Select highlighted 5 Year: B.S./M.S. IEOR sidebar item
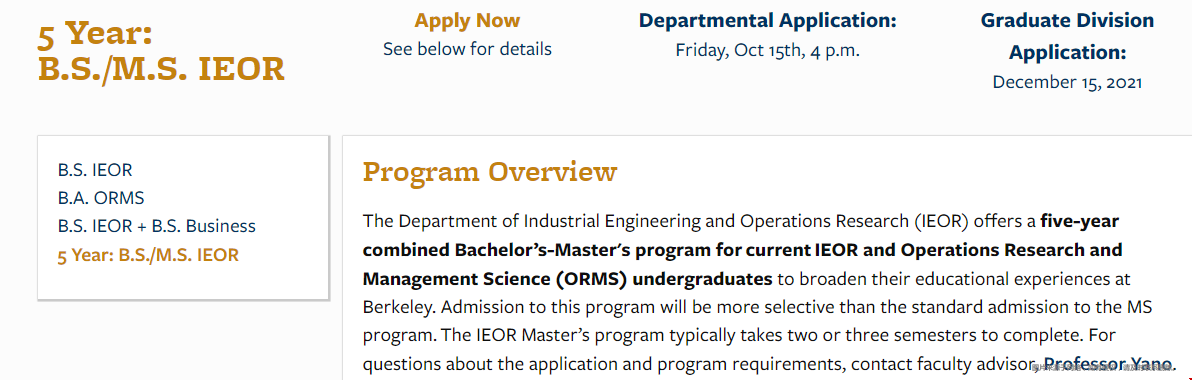The width and height of the screenshot is (1192, 380). click(148, 255)
